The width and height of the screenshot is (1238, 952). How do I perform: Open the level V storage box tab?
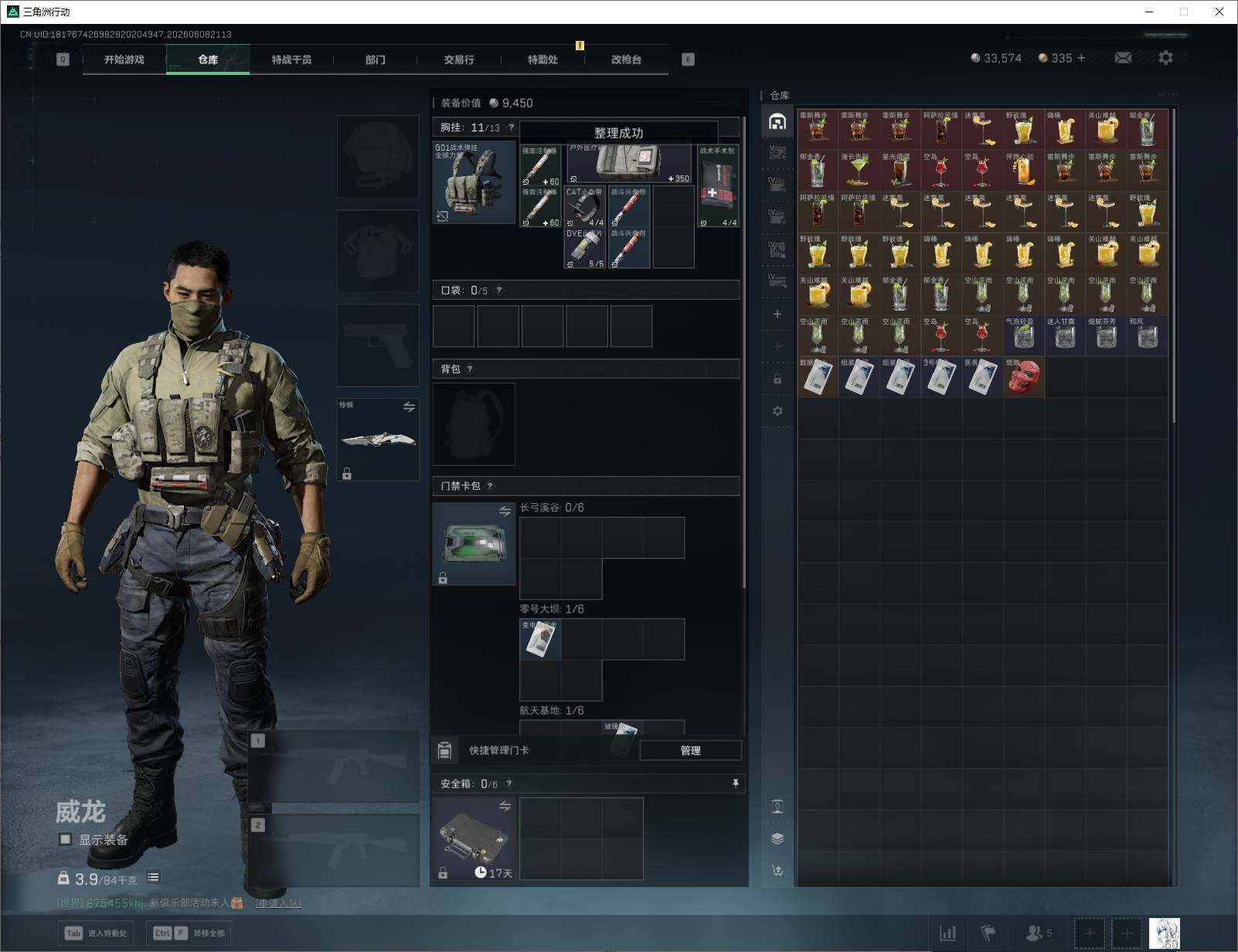tap(777, 152)
